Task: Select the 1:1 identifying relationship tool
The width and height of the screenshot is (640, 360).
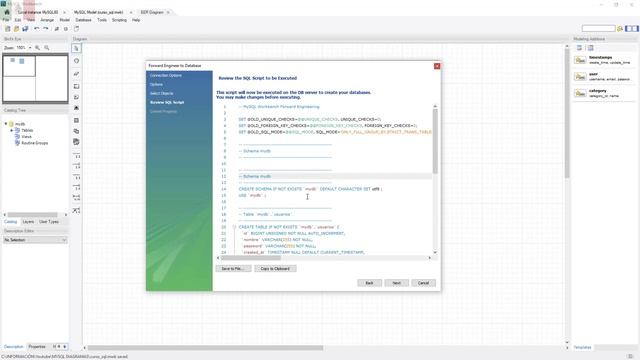Action: tap(76, 177)
